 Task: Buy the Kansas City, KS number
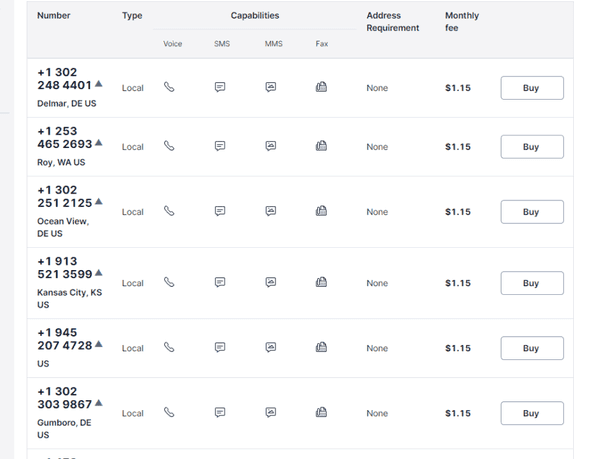click(x=532, y=283)
